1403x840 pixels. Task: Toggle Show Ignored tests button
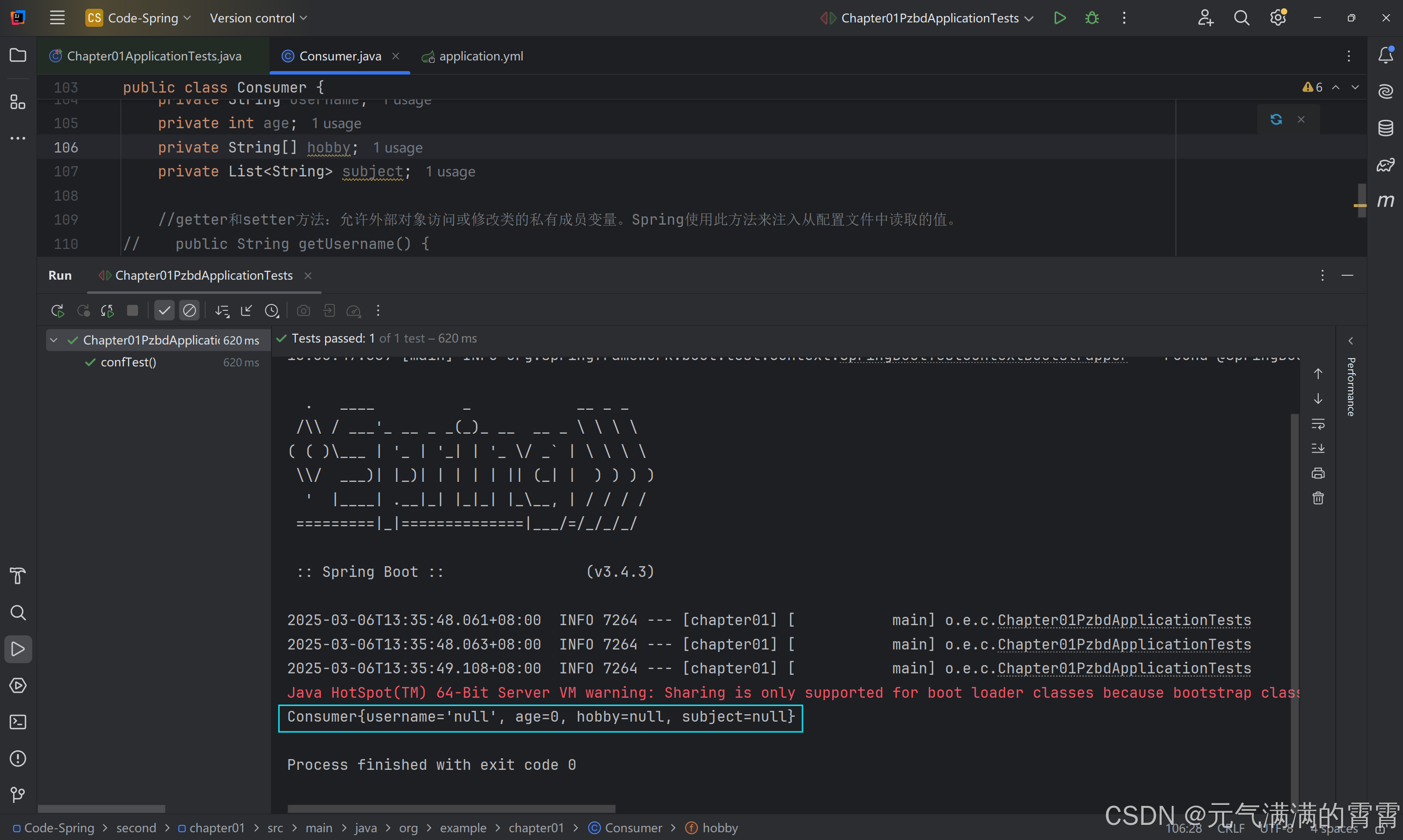tap(189, 311)
